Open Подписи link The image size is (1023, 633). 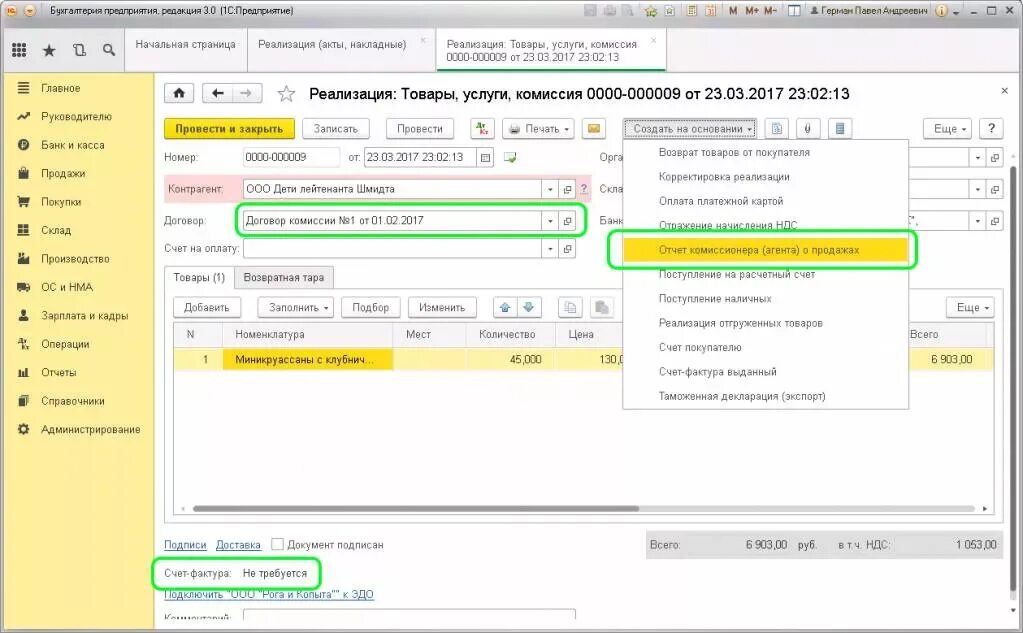(x=185, y=545)
